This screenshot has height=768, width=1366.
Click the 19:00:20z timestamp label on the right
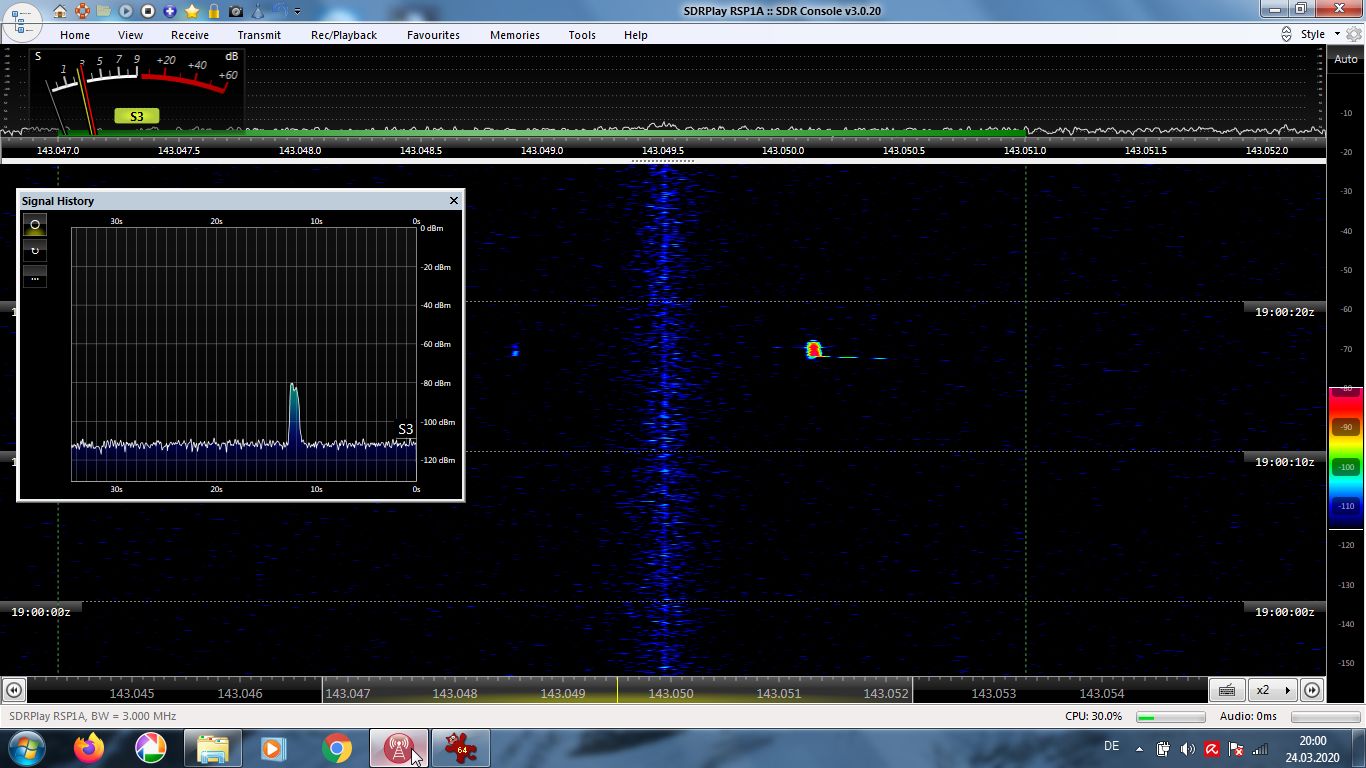(1284, 312)
